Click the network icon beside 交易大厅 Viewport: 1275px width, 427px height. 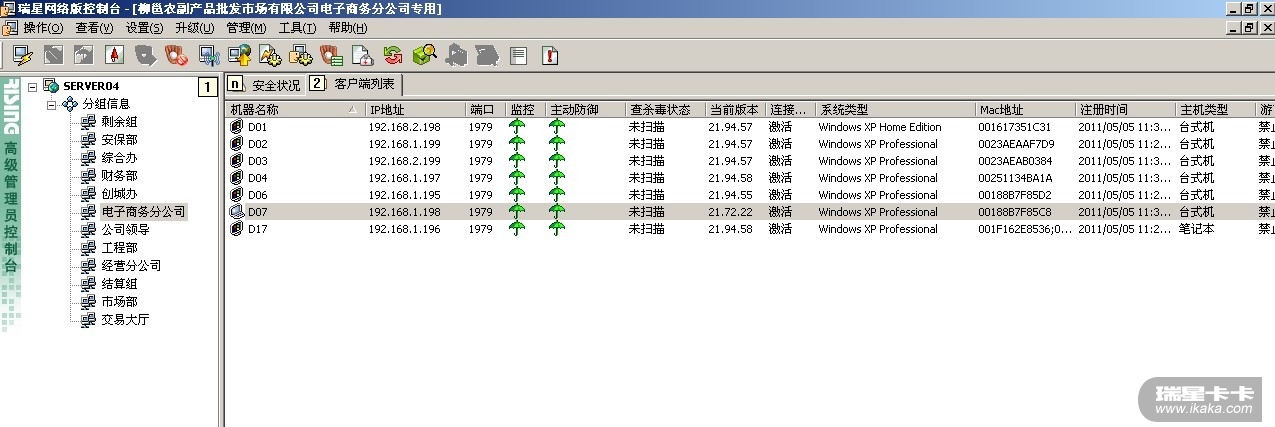pyautogui.click(x=89, y=320)
